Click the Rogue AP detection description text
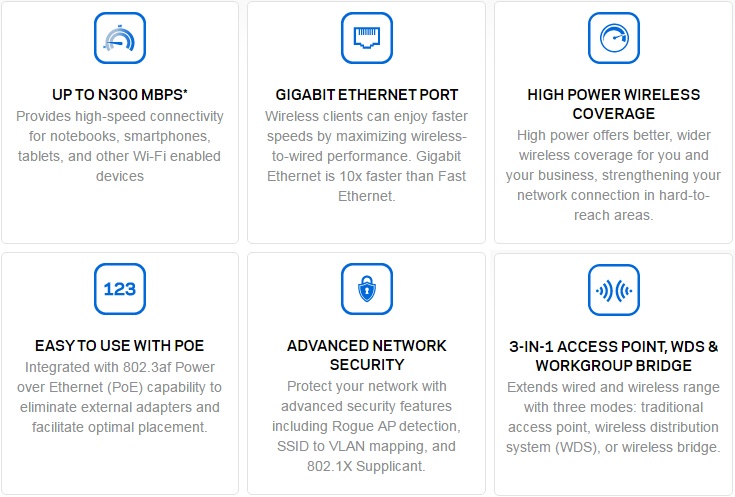 coord(367,426)
